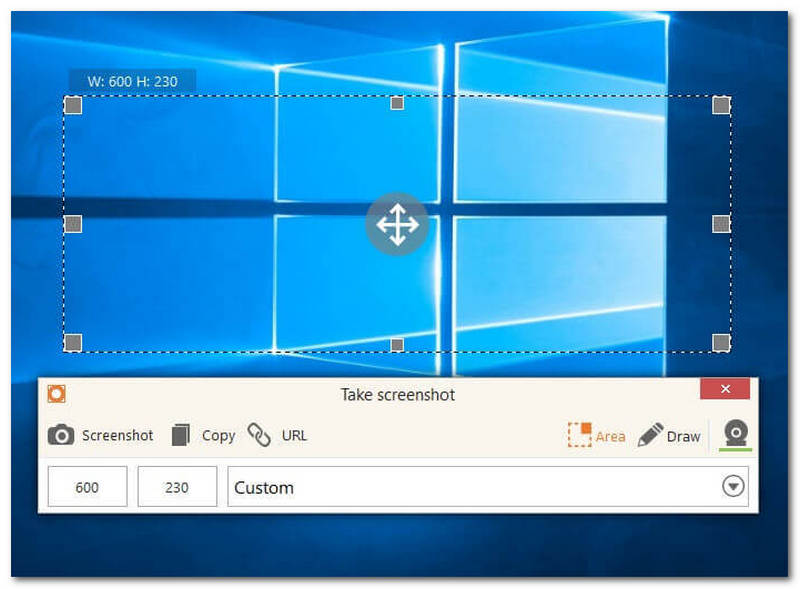Click the middle-right selection resize handle
This screenshot has height=589, width=800.
point(721,224)
